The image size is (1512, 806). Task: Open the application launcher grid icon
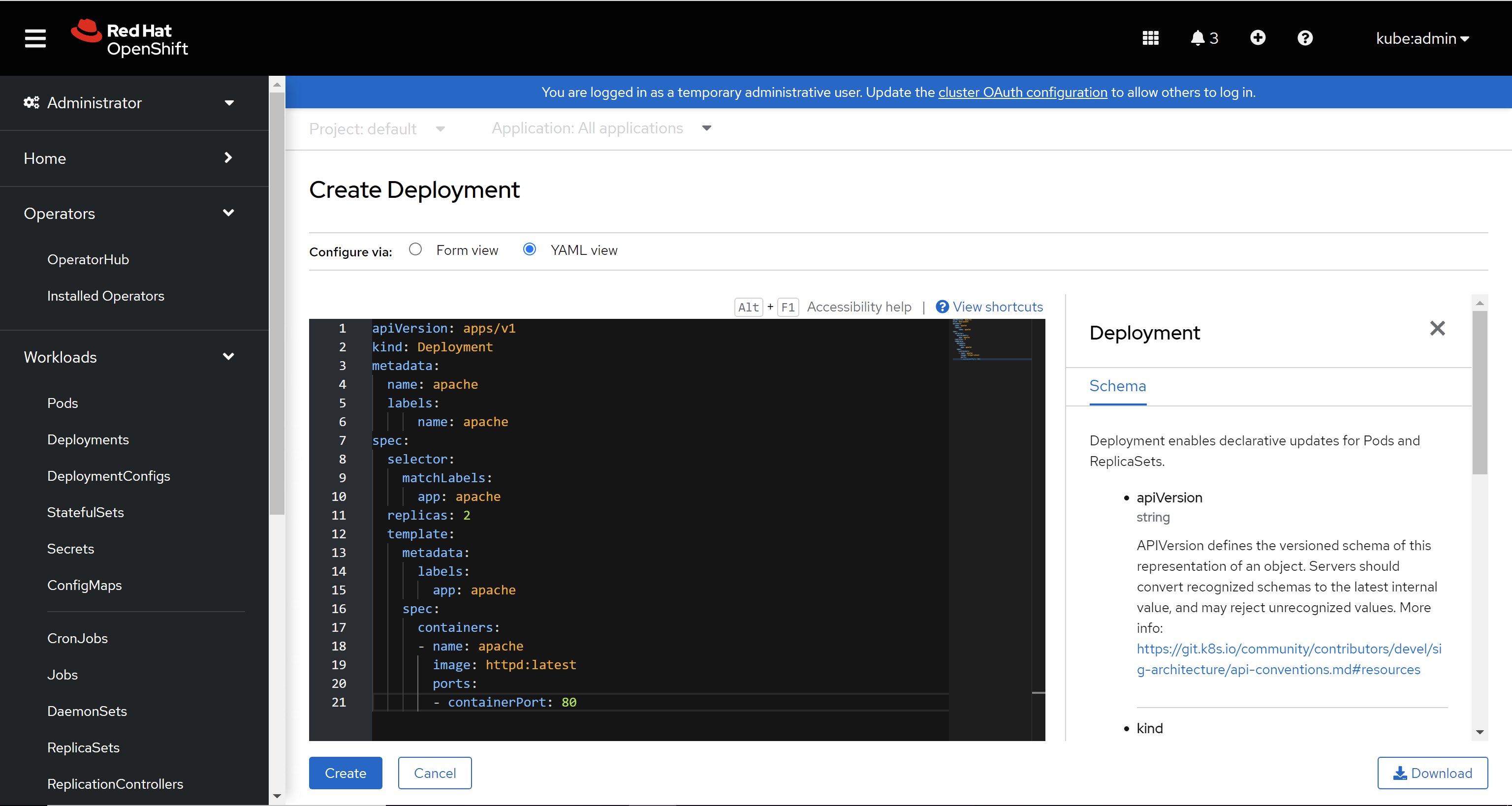[1150, 38]
